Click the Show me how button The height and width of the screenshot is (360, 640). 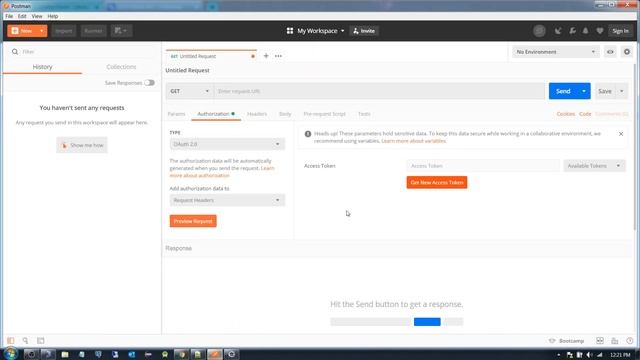(82, 145)
